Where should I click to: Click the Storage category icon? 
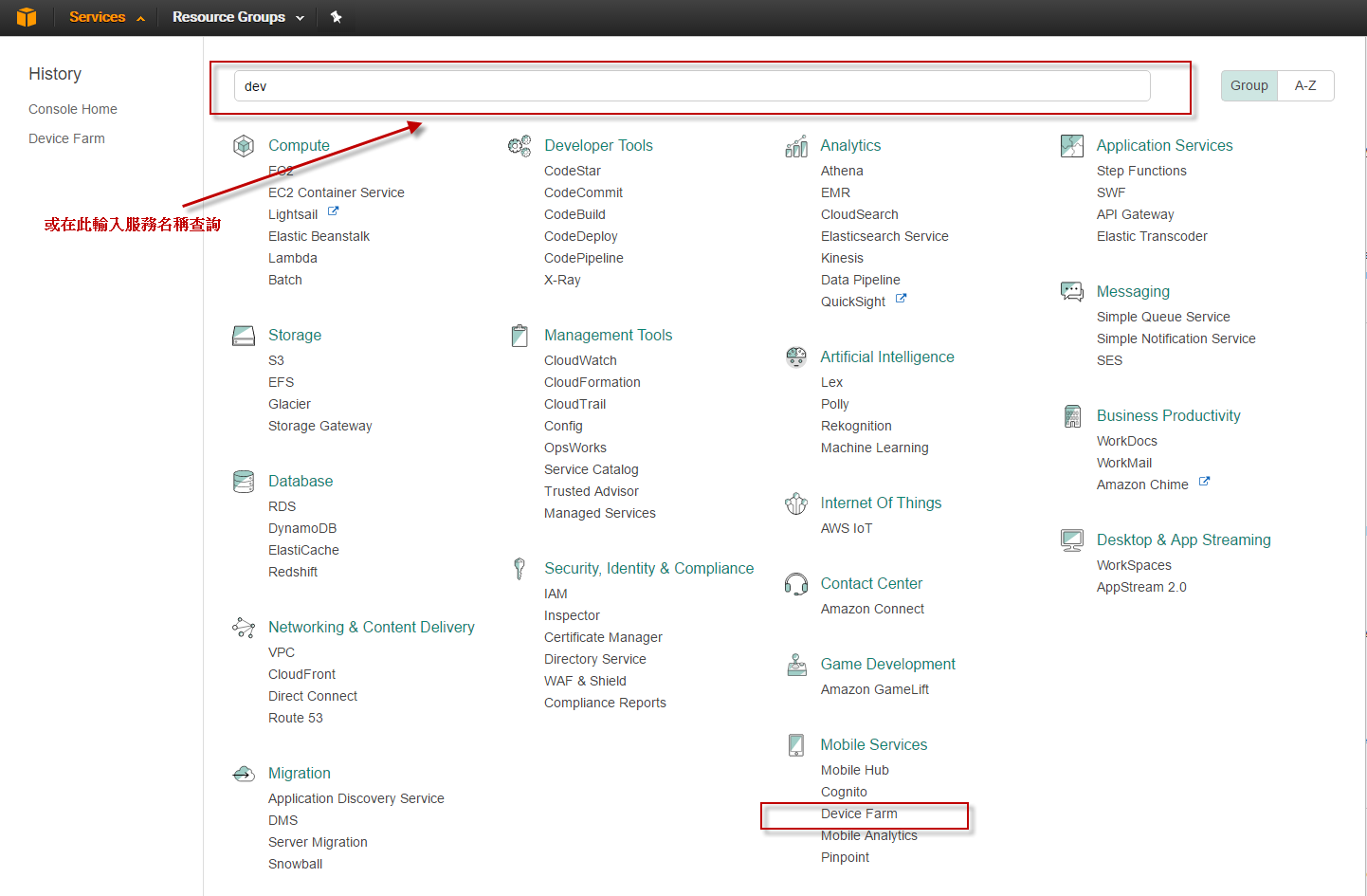click(244, 336)
